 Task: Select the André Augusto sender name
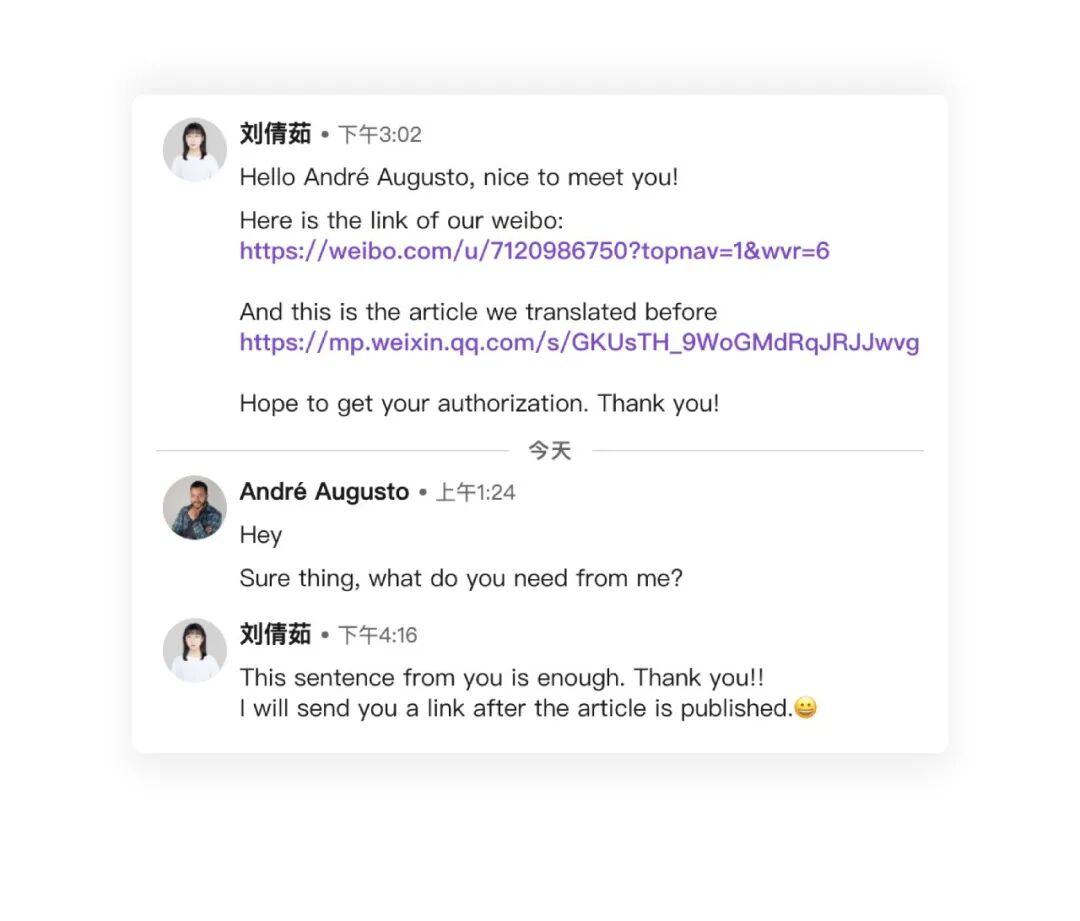pos(324,492)
